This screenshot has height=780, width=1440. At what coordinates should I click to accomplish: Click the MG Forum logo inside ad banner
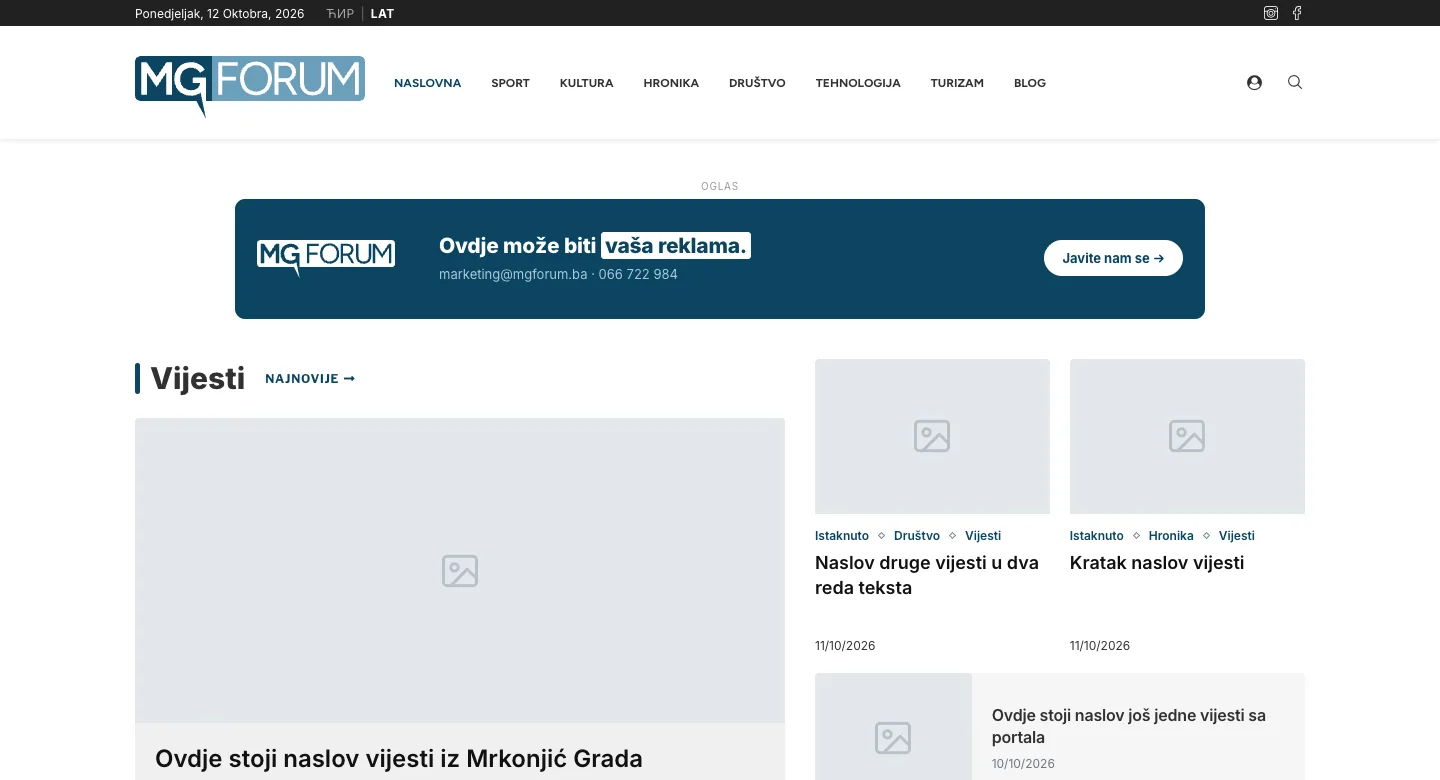(326, 258)
